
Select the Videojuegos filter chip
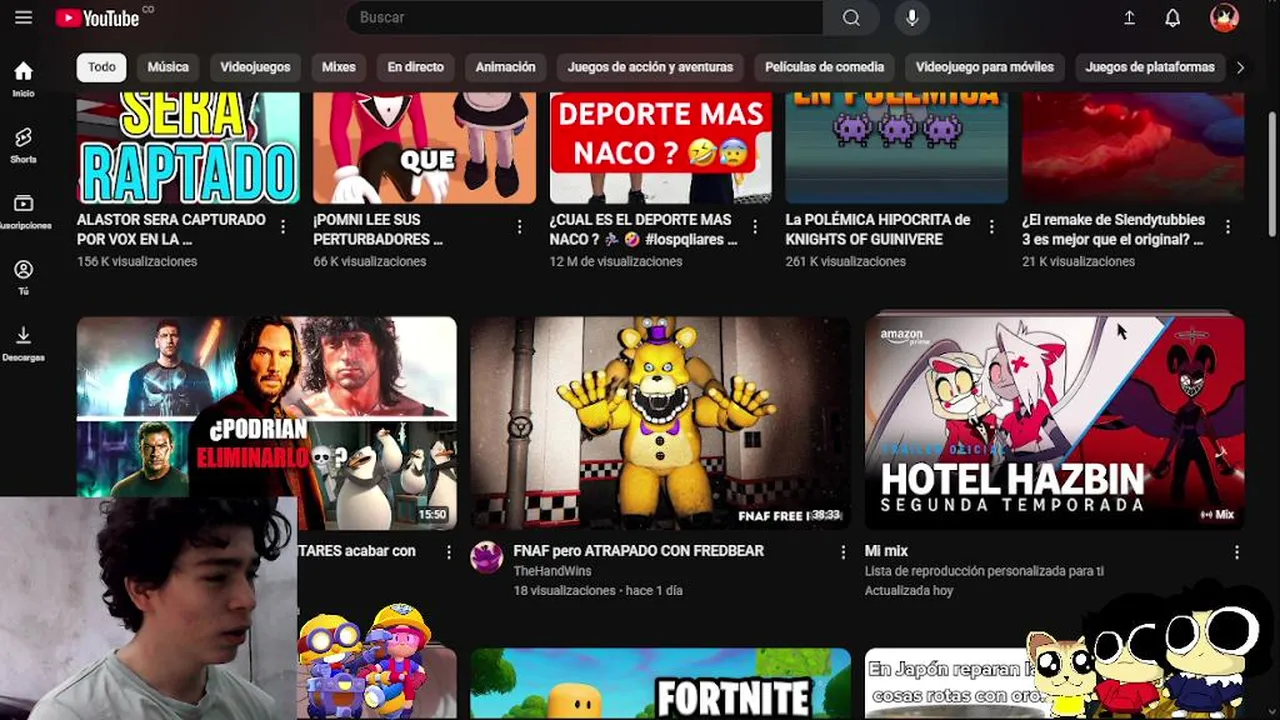[255, 67]
